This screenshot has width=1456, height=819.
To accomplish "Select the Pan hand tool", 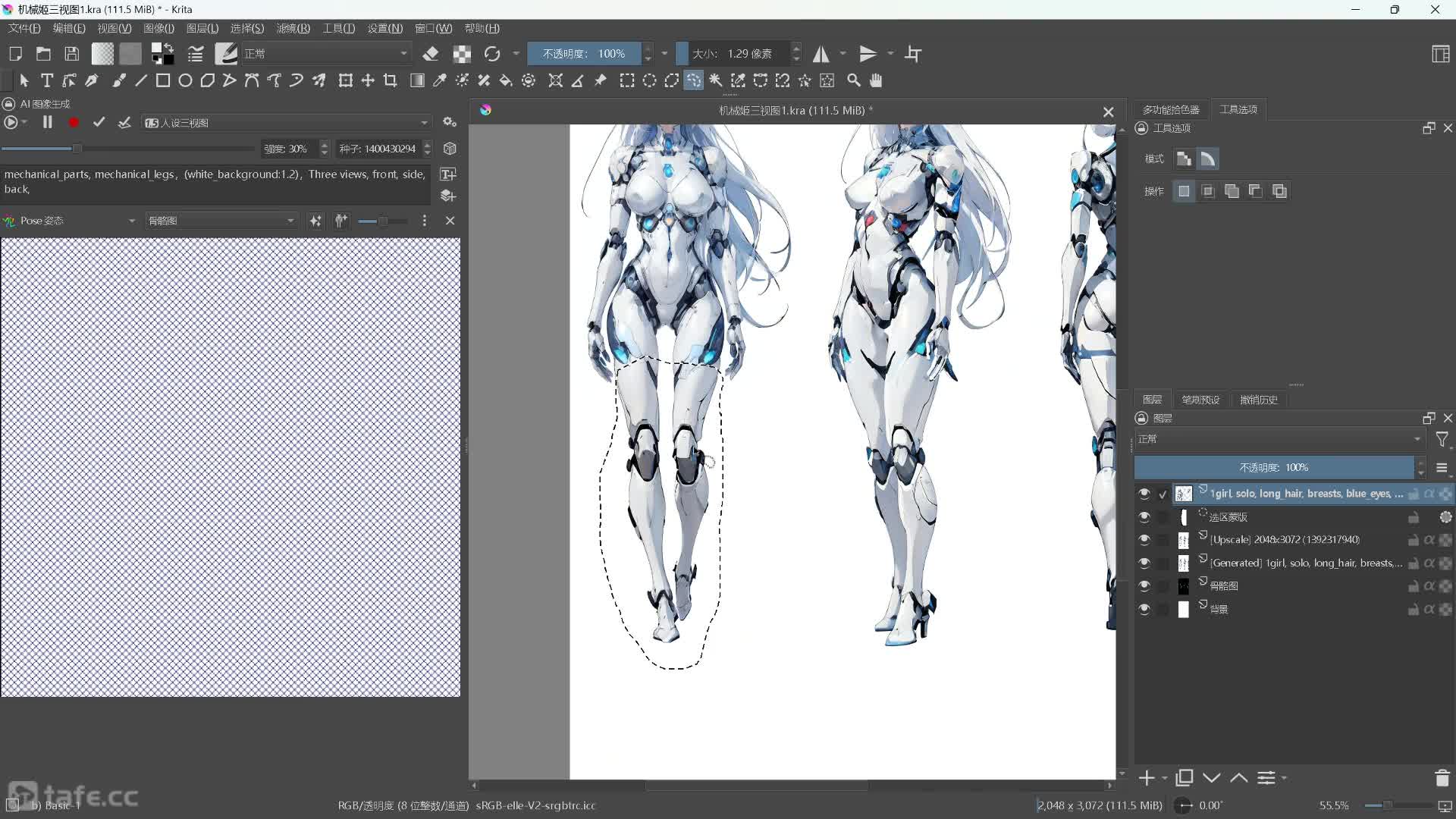I will click(x=876, y=80).
